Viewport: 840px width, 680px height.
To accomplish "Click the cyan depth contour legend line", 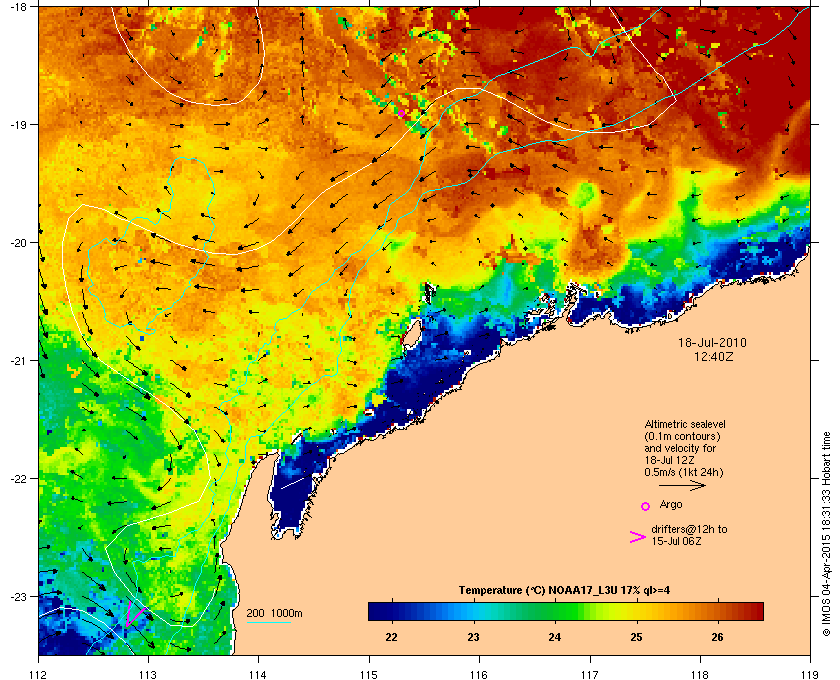I will coord(268,623).
